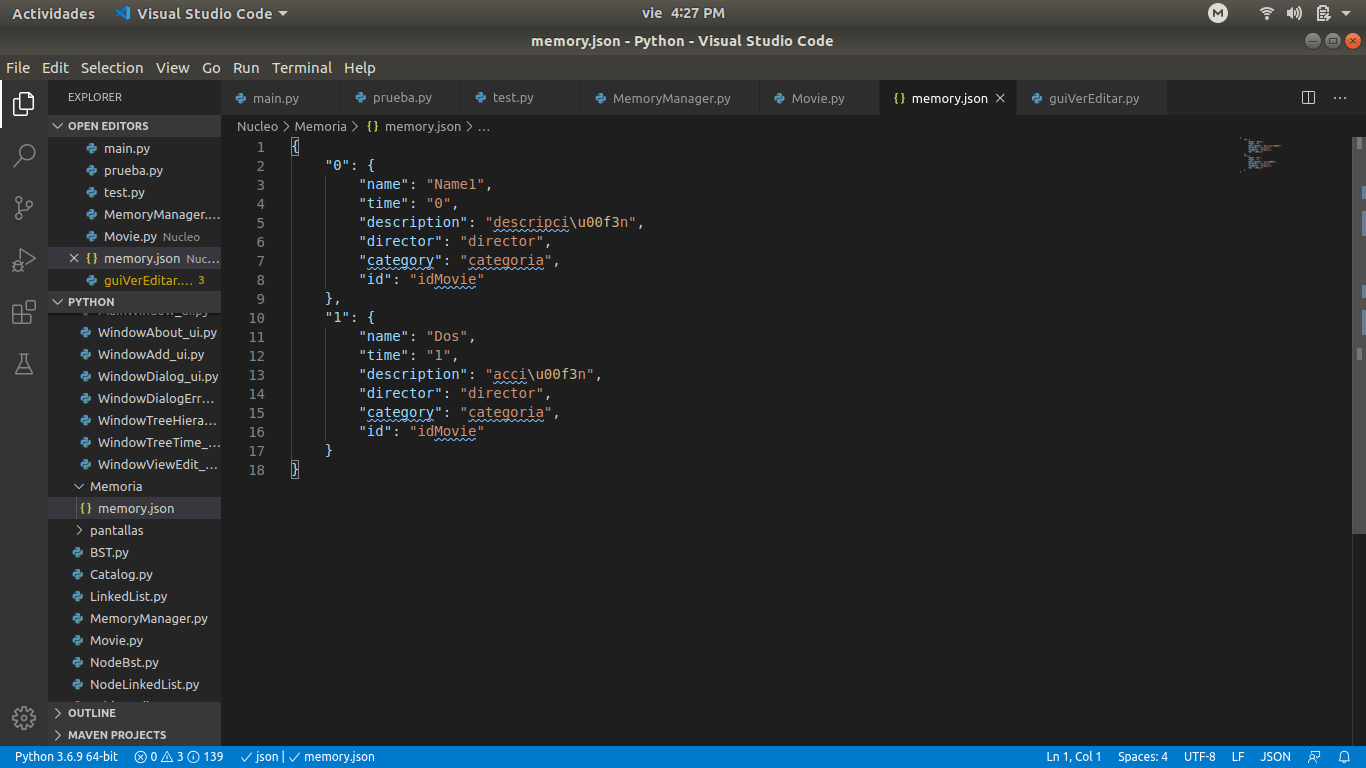Click the Split Editor icon
The width and height of the screenshot is (1366, 768).
coord(1308,97)
